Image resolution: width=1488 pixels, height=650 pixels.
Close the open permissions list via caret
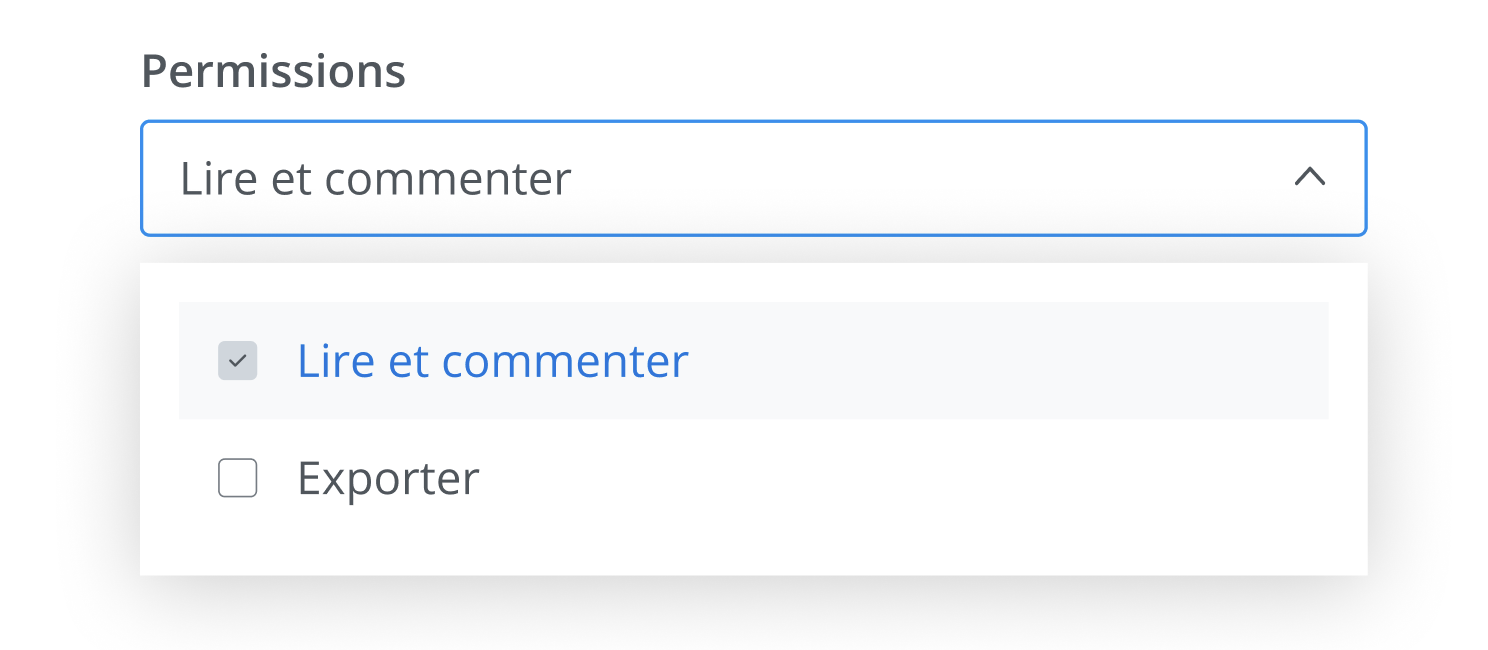click(1310, 178)
